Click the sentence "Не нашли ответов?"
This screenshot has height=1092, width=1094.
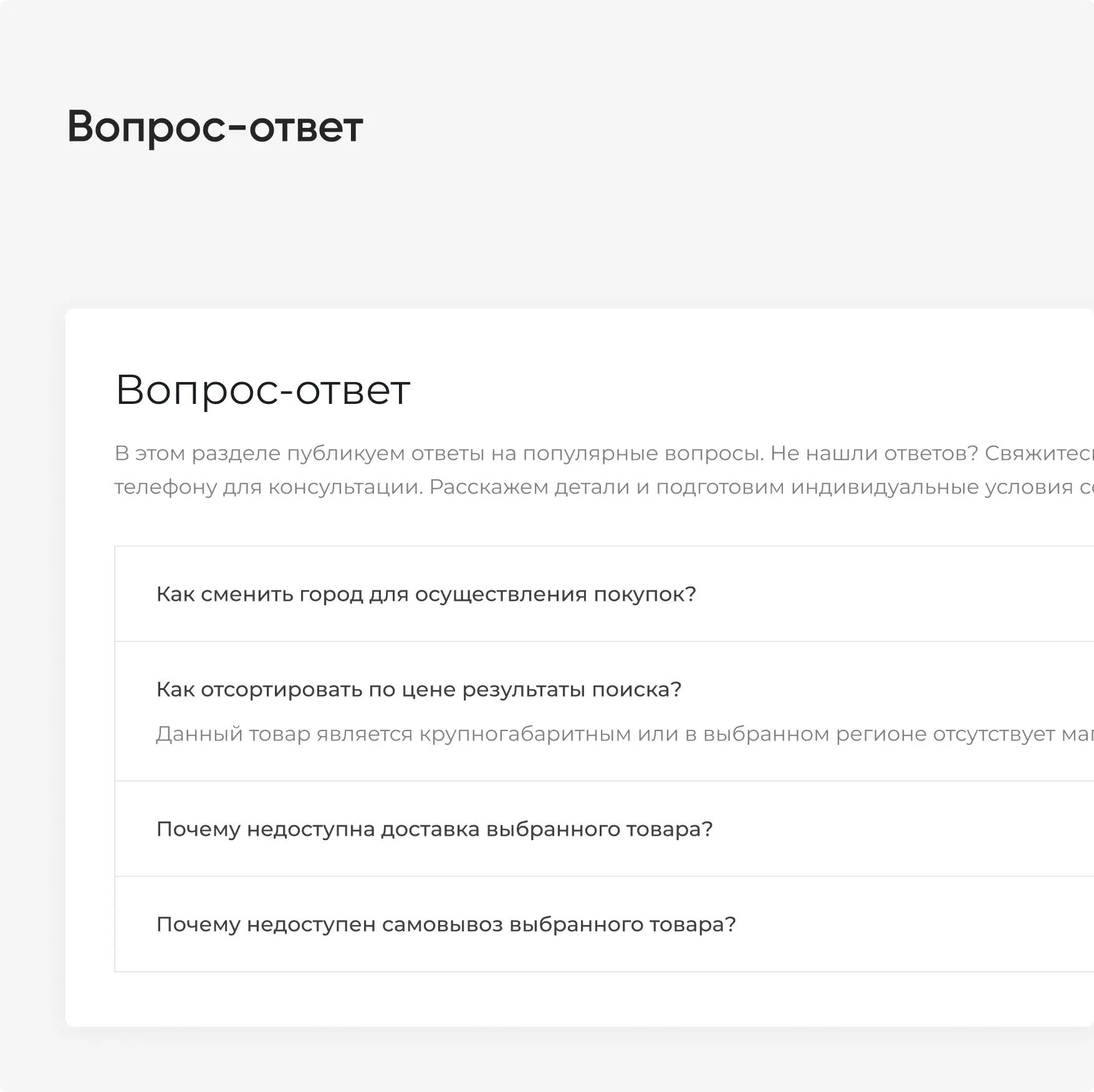point(874,454)
